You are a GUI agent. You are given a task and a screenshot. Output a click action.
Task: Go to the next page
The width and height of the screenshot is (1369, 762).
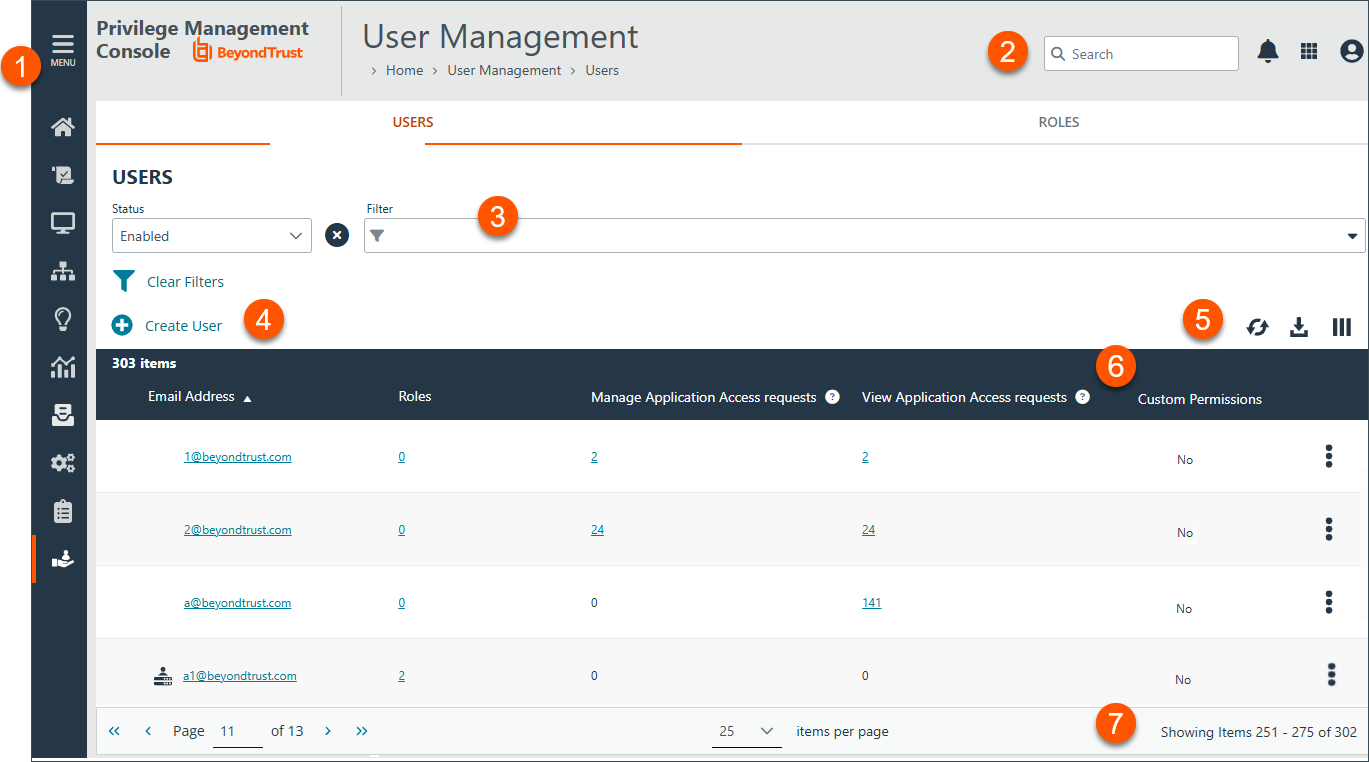coord(327,731)
